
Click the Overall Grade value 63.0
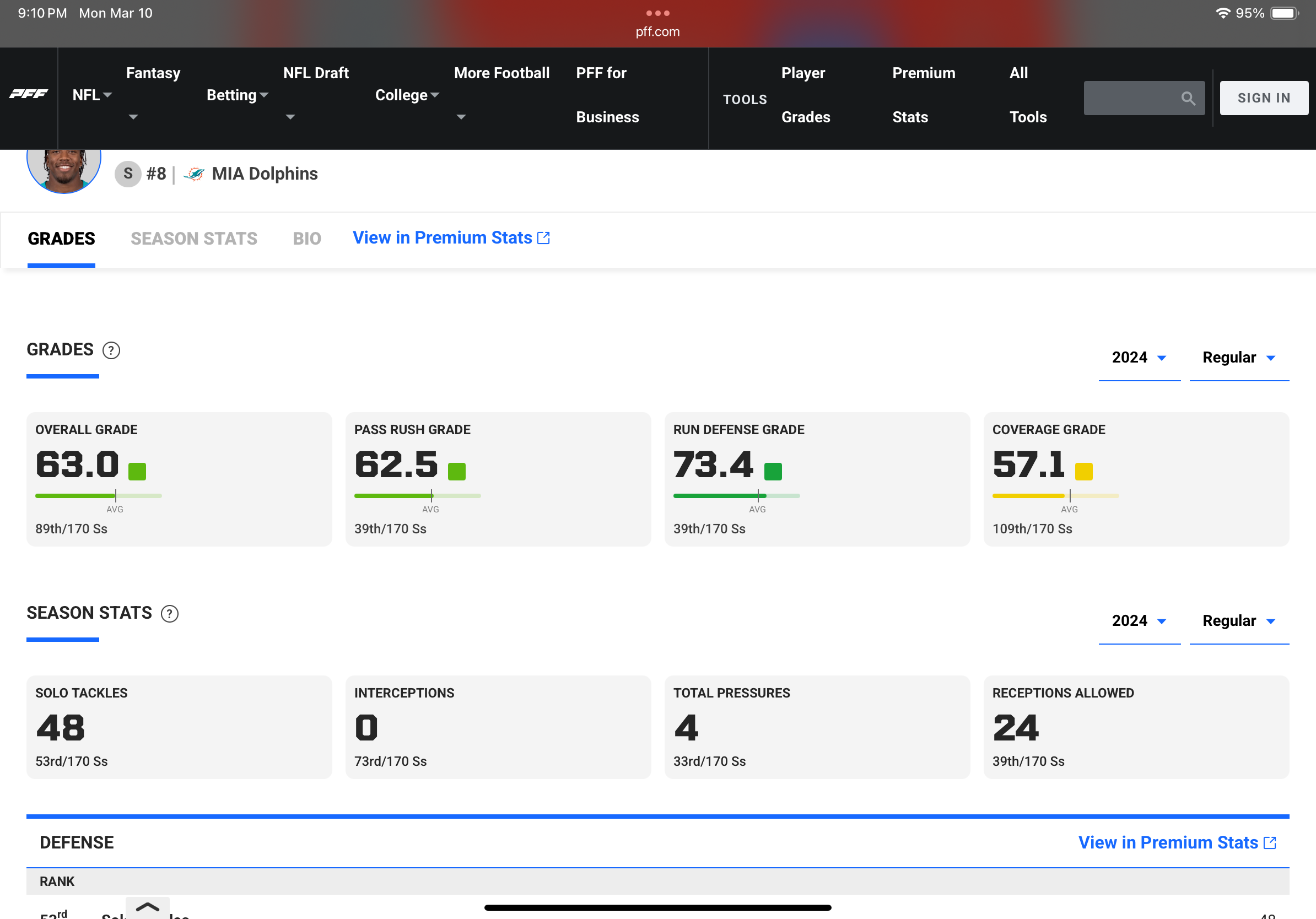click(77, 464)
